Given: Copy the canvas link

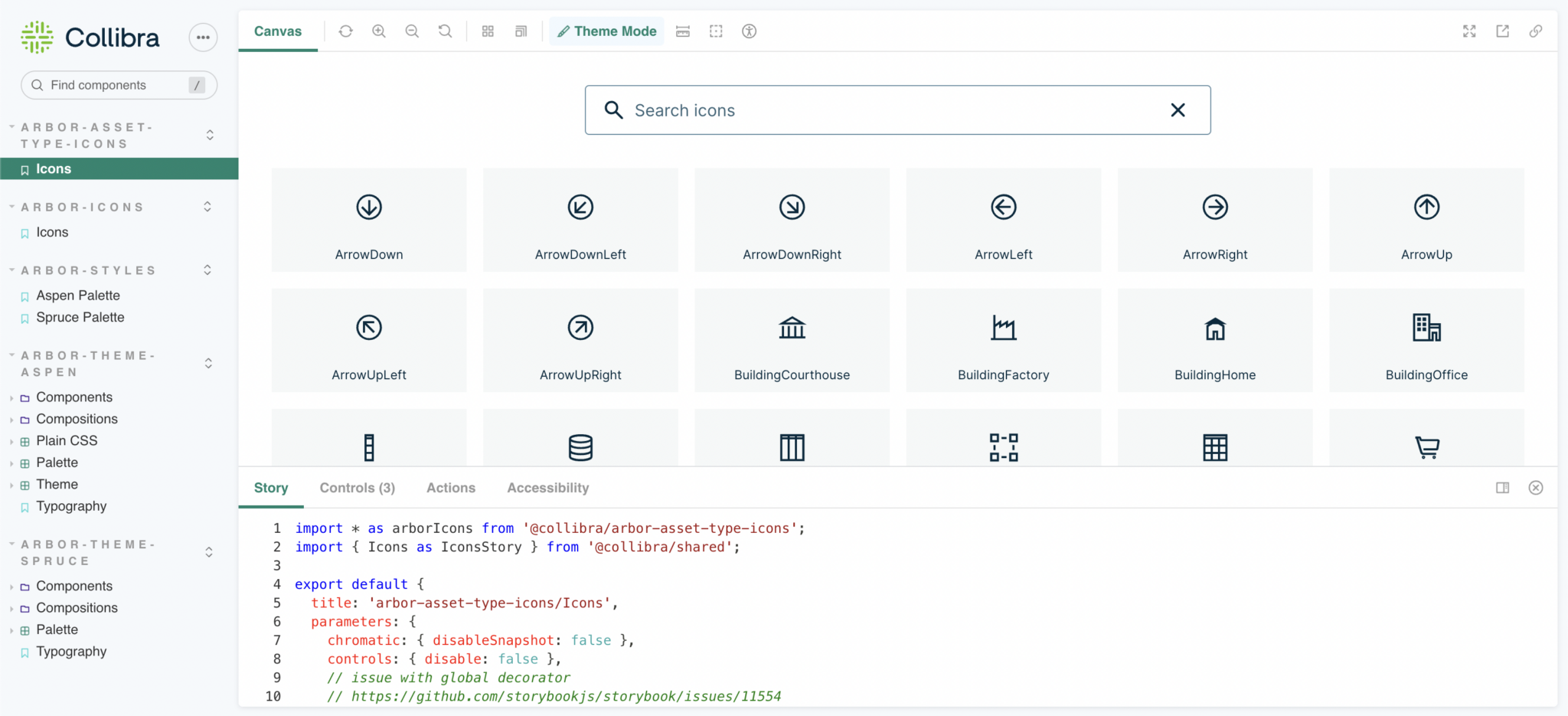Looking at the screenshot, I should 1536,31.
